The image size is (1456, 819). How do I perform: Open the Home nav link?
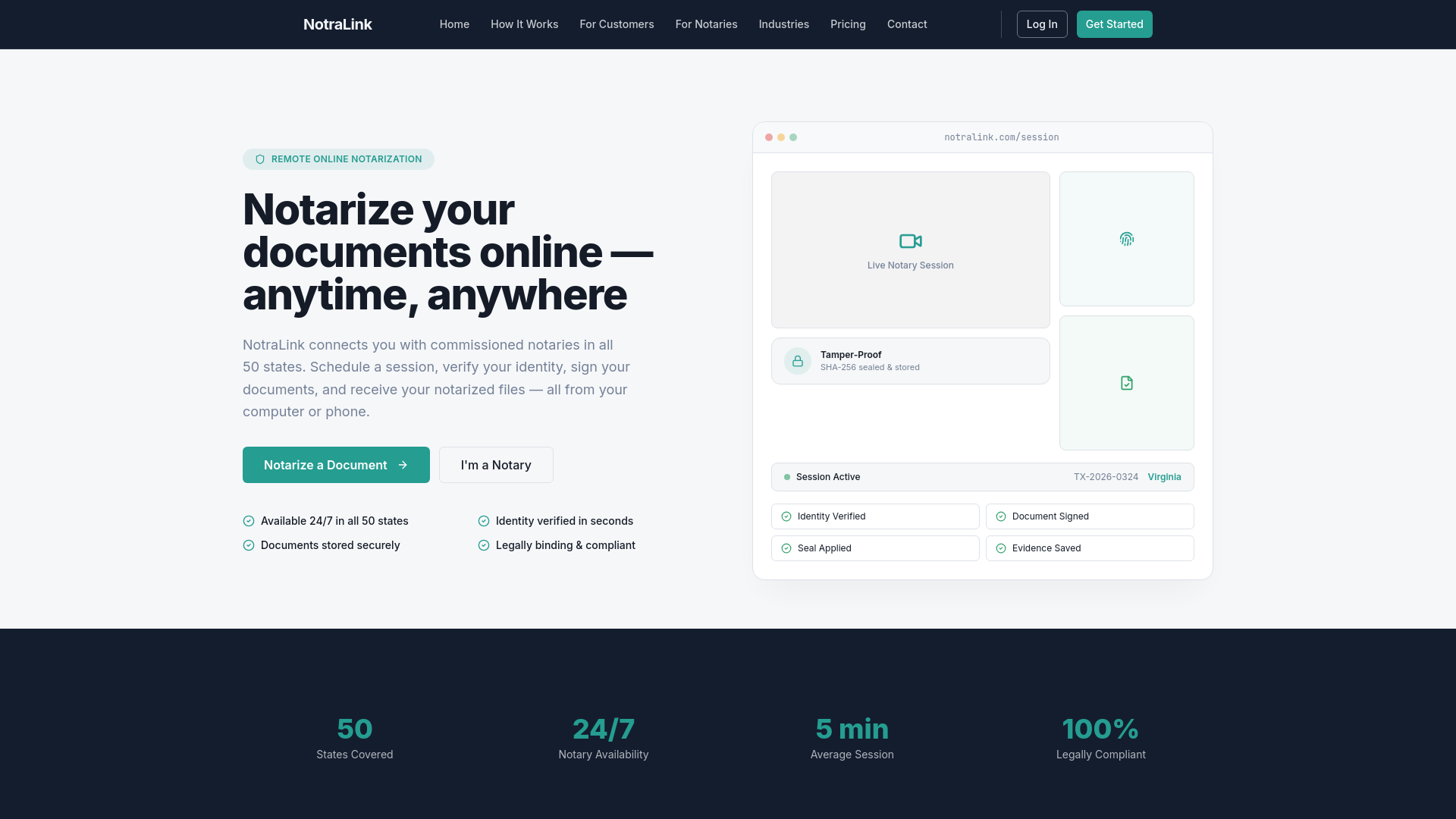coord(454,24)
